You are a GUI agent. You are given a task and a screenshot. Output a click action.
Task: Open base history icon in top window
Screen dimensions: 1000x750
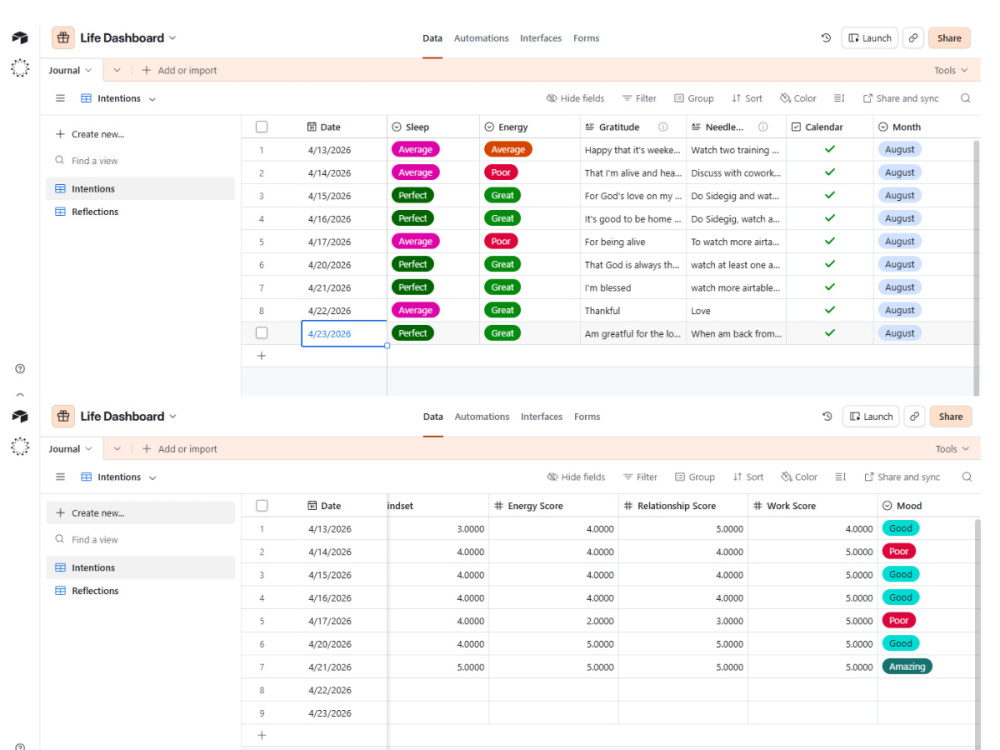tap(826, 38)
